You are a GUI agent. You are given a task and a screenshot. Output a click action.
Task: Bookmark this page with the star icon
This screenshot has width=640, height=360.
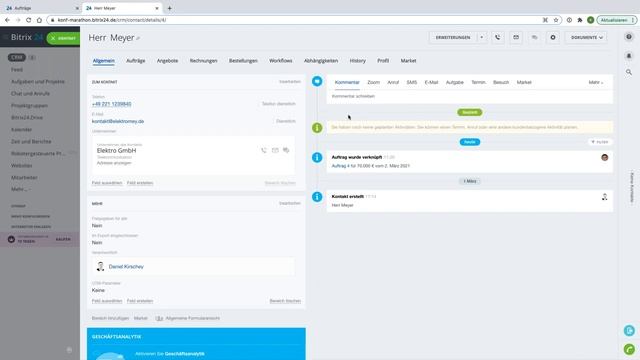[x=556, y=20]
